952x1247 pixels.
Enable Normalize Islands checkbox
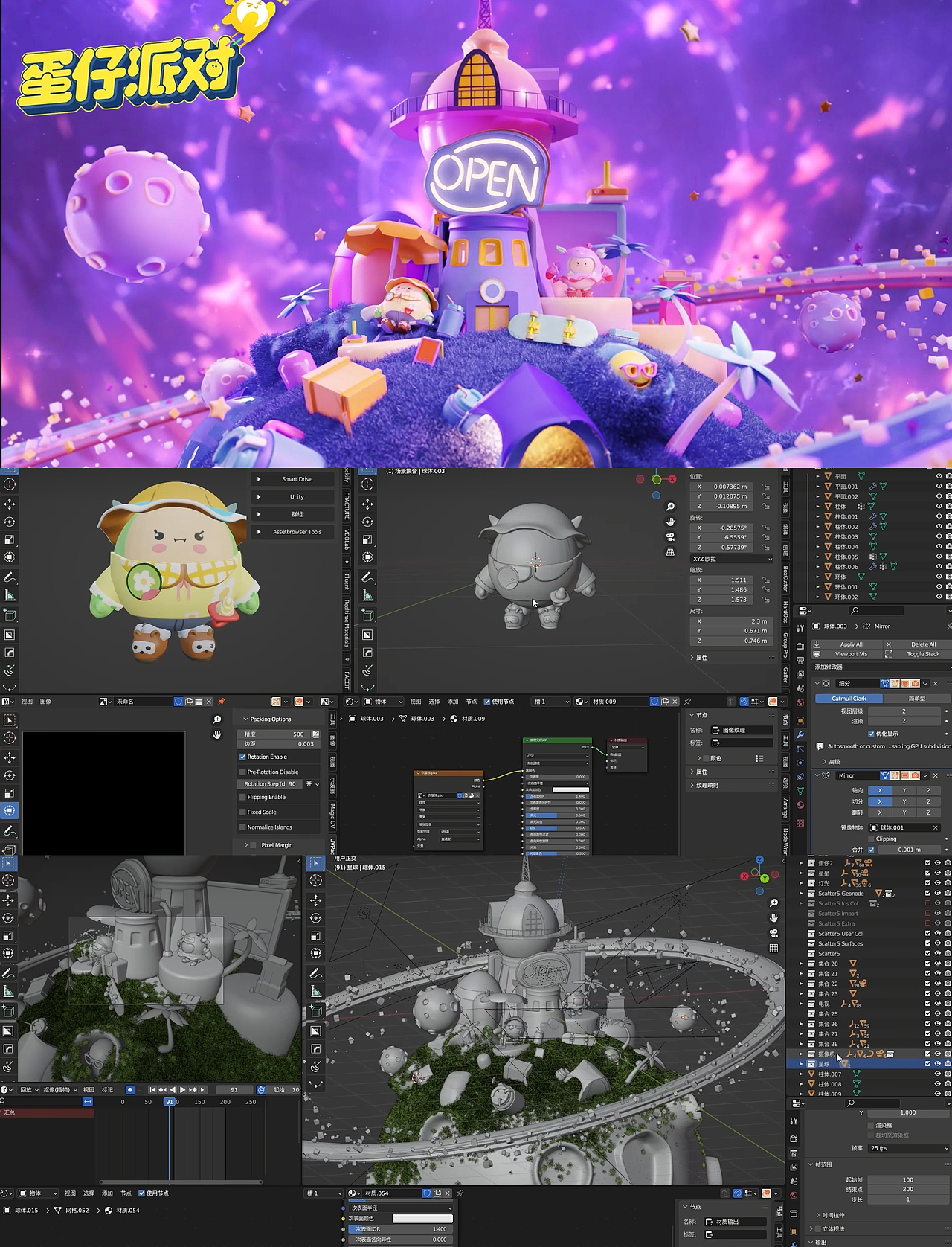click(242, 827)
